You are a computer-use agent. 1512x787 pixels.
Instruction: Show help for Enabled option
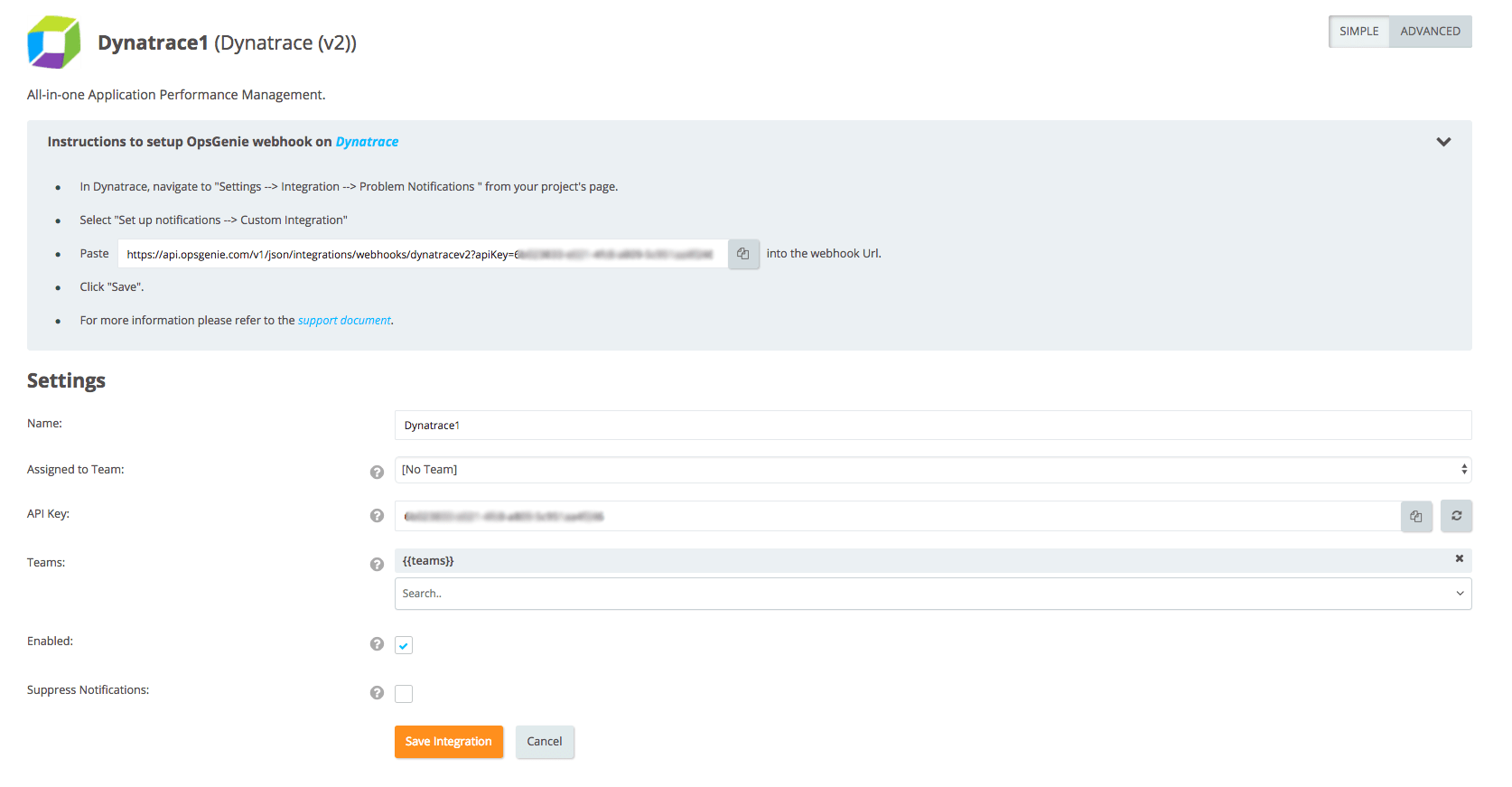click(x=377, y=643)
